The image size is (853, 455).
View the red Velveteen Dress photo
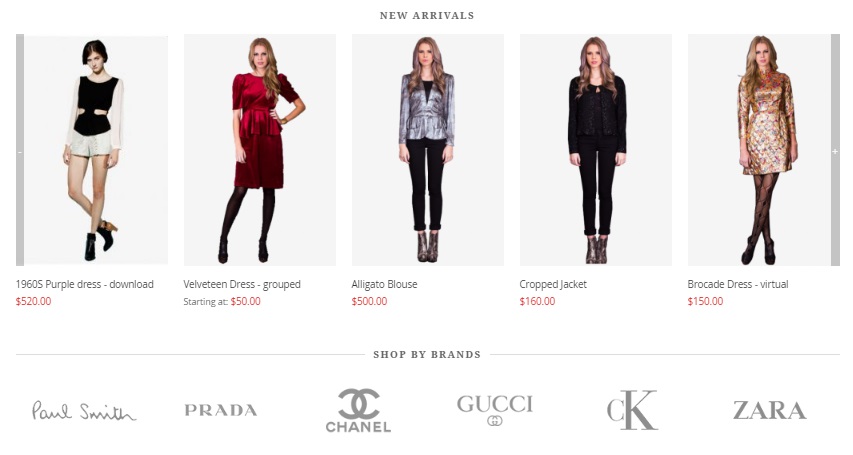pos(259,150)
